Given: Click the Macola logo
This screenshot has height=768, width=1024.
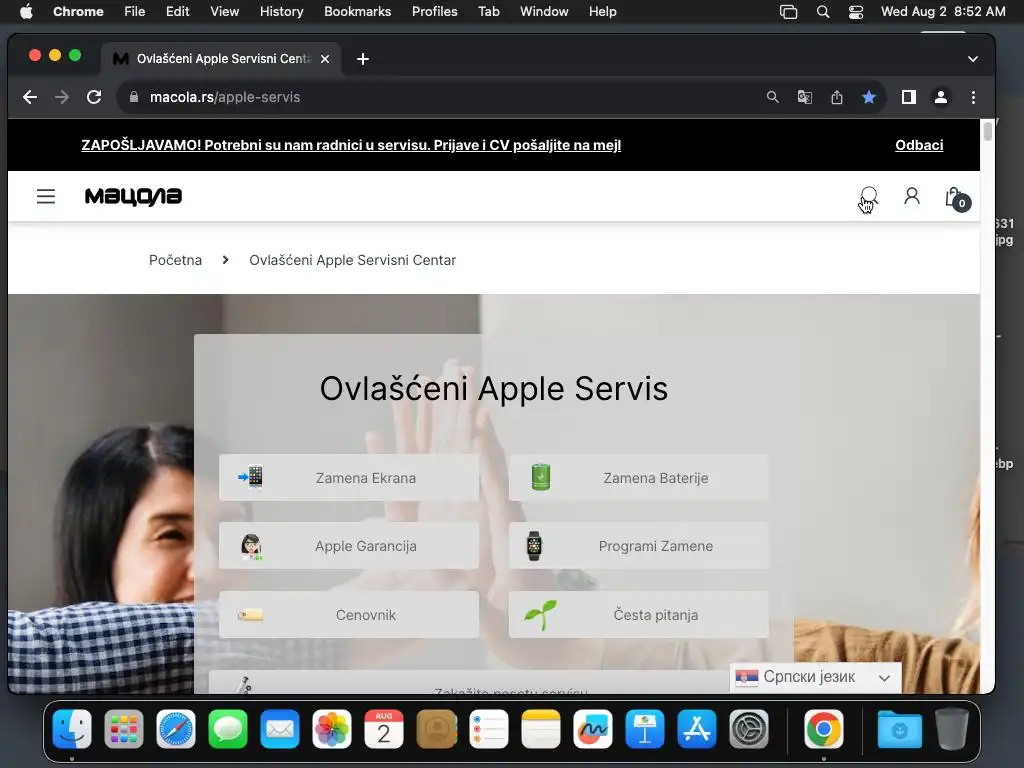Looking at the screenshot, I should tap(133, 196).
